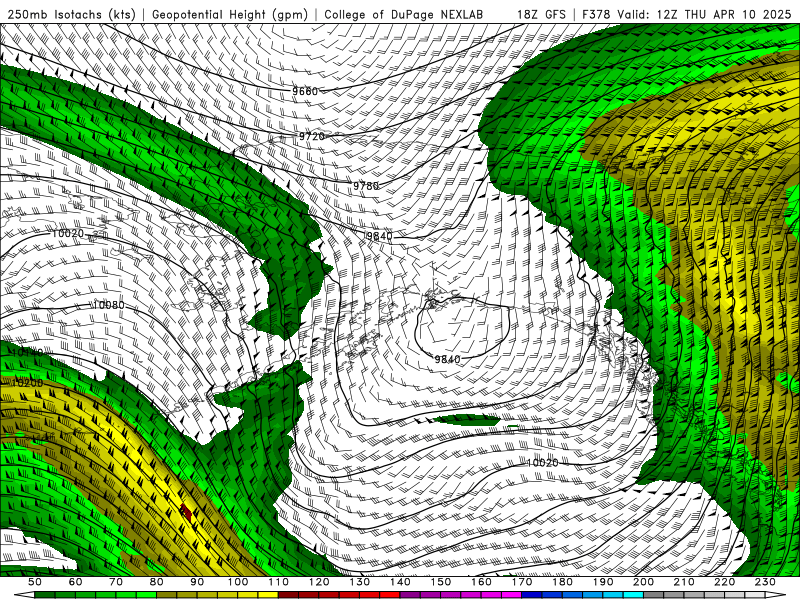This screenshot has height=600, width=800.
Task: Click the left arrow end of the color bar
Action: (24, 595)
